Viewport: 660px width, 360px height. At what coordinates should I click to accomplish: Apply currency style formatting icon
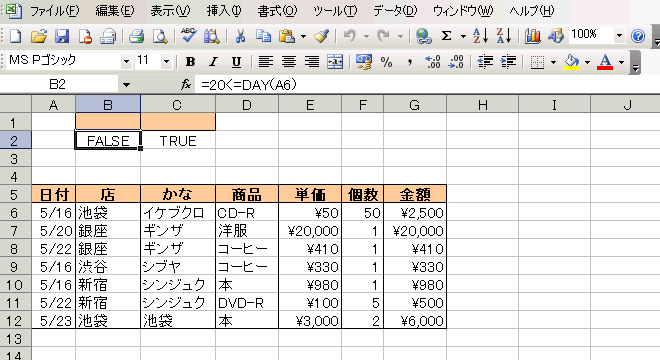[x=363, y=62]
